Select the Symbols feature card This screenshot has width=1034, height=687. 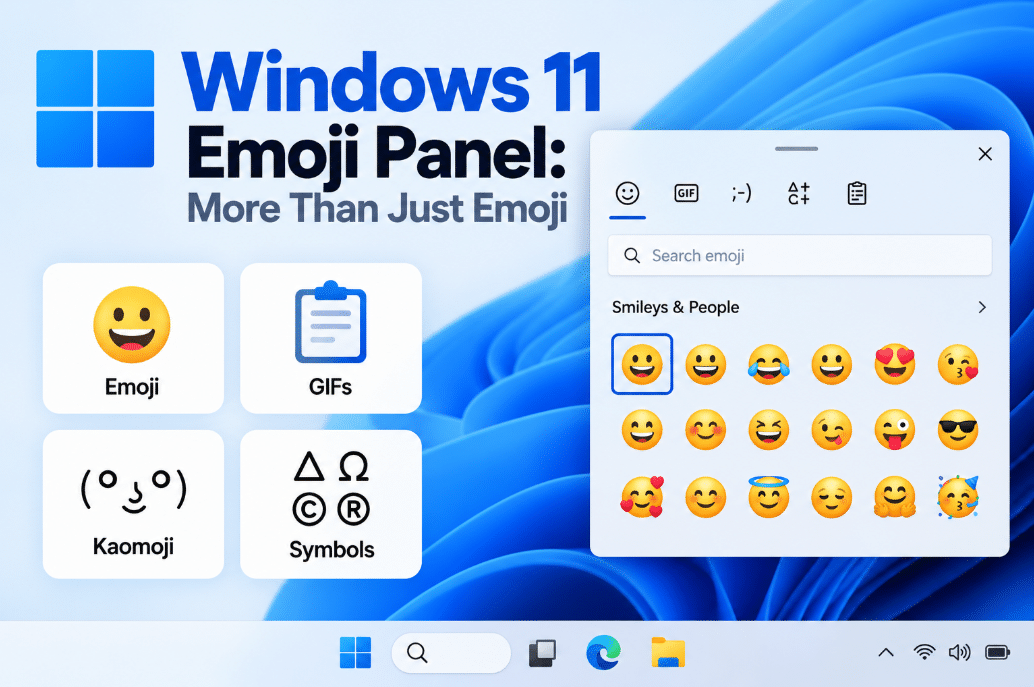click(x=331, y=504)
